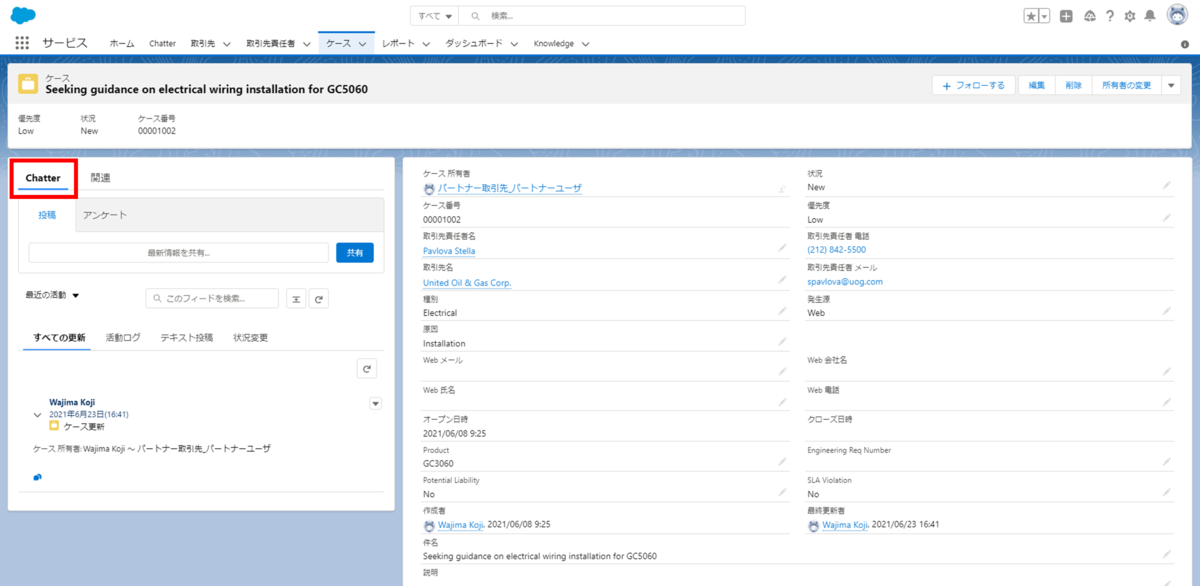
Task: Open the Wajima Koji post actions dropdown
Action: (x=376, y=404)
